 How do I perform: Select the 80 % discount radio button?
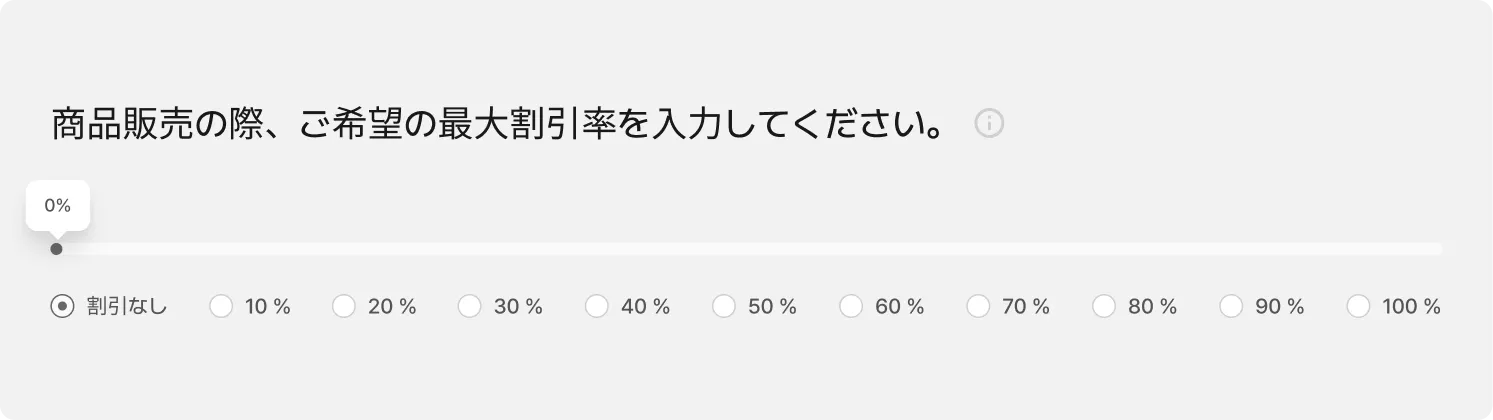1104,307
